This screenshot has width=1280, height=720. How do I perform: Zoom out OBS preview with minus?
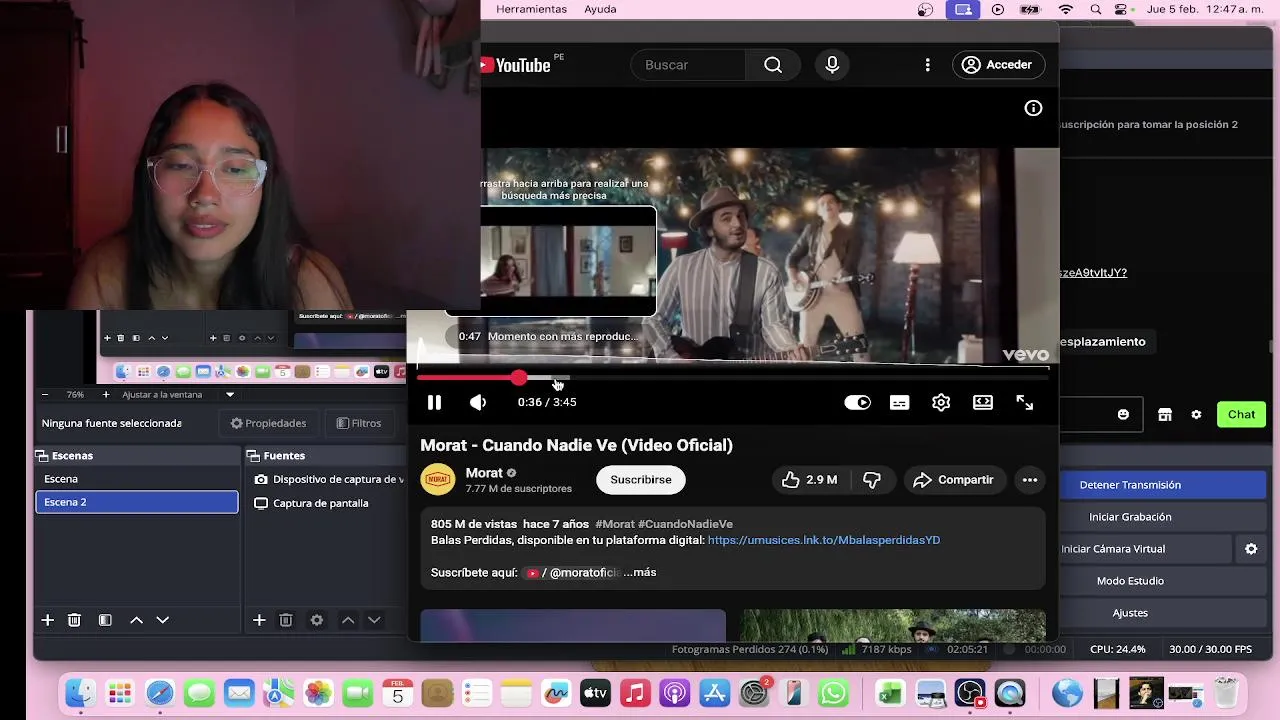(45, 395)
